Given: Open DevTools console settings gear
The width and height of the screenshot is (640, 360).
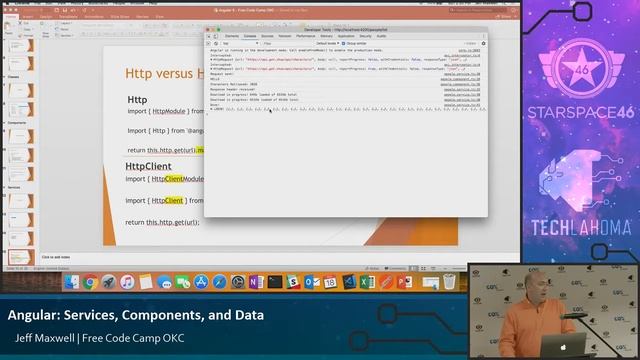Looking at the screenshot, I should pos(483,43).
